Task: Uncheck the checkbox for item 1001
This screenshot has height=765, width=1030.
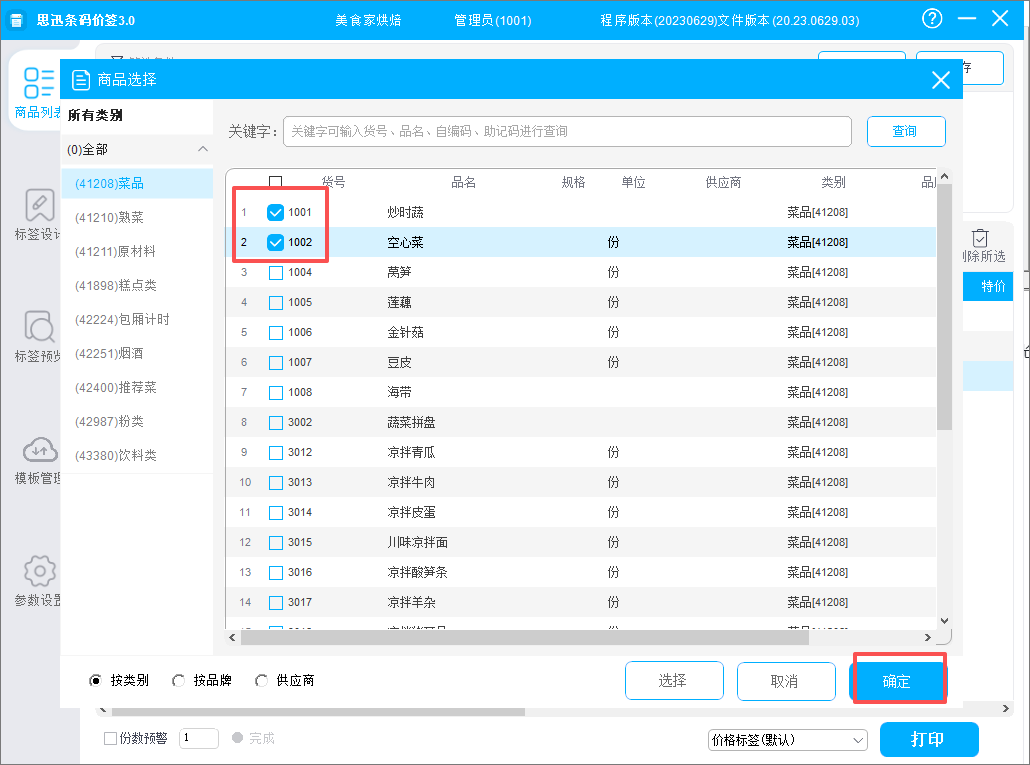Action: click(x=276, y=212)
